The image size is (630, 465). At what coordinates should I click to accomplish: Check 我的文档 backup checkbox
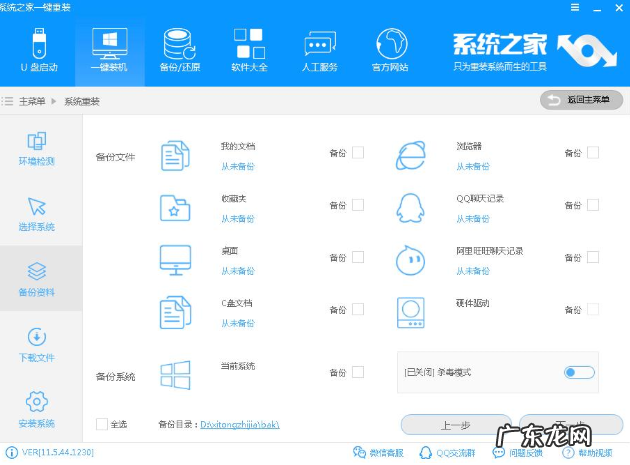[x=358, y=153]
